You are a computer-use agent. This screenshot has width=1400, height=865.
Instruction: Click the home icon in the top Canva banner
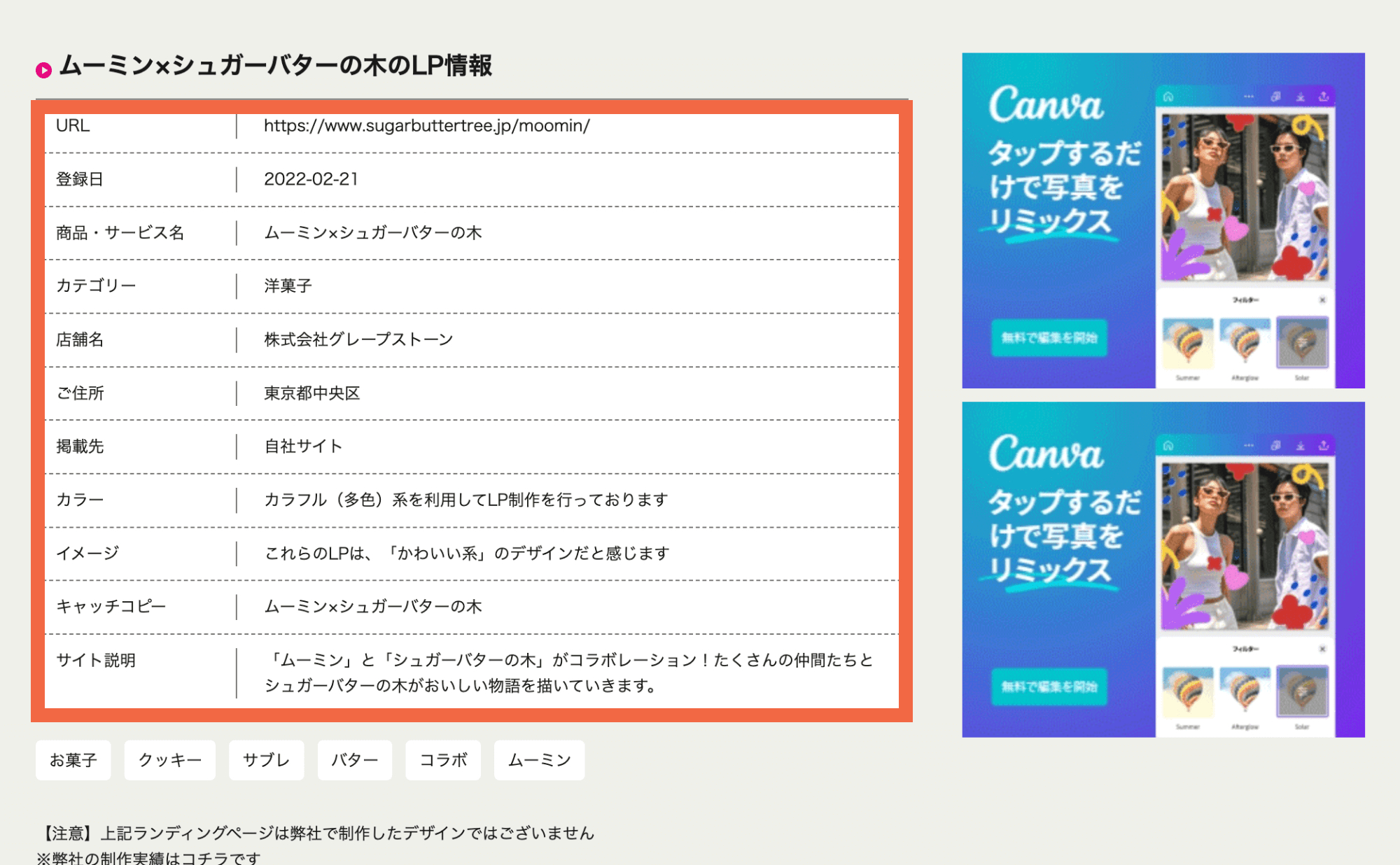(x=1168, y=97)
